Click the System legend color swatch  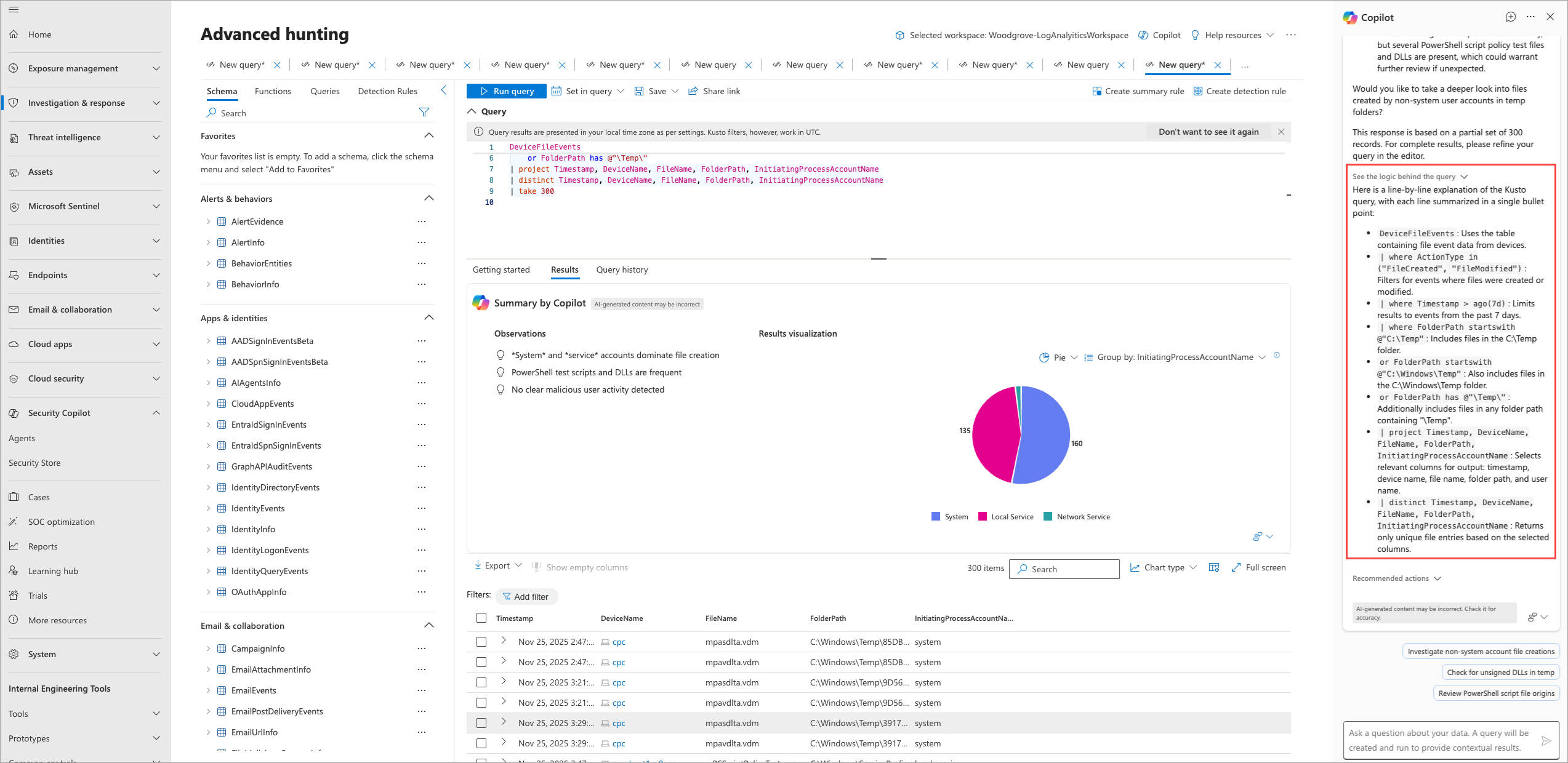tap(936, 517)
